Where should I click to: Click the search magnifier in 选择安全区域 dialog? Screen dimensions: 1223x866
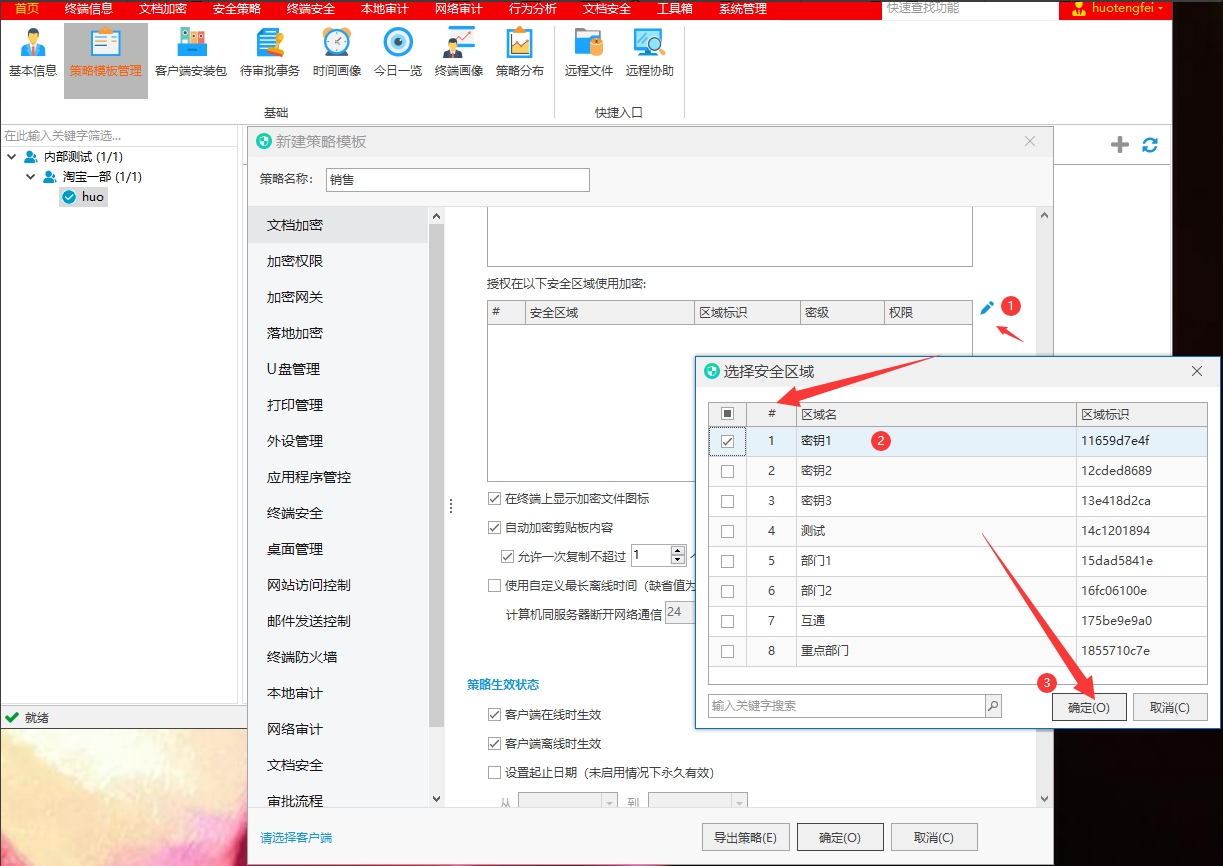click(993, 706)
